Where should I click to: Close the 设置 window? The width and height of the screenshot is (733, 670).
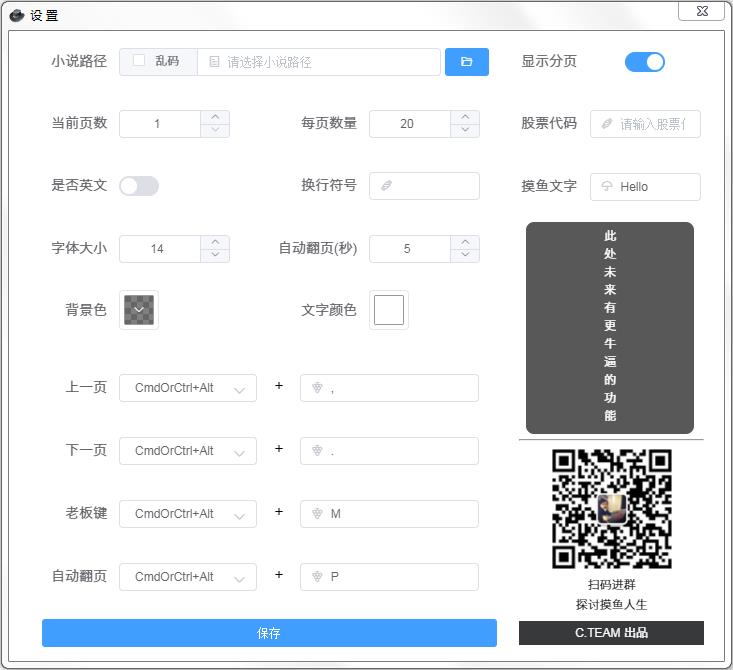pos(701,10)
